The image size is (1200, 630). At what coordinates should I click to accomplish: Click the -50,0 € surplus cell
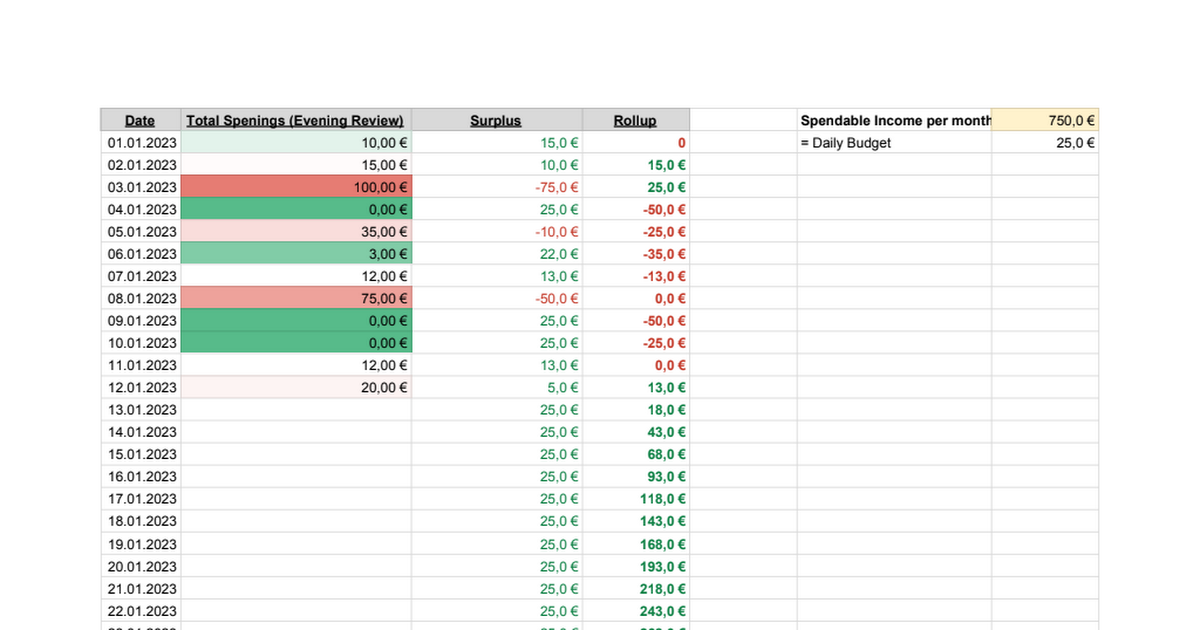pos(496,298)
